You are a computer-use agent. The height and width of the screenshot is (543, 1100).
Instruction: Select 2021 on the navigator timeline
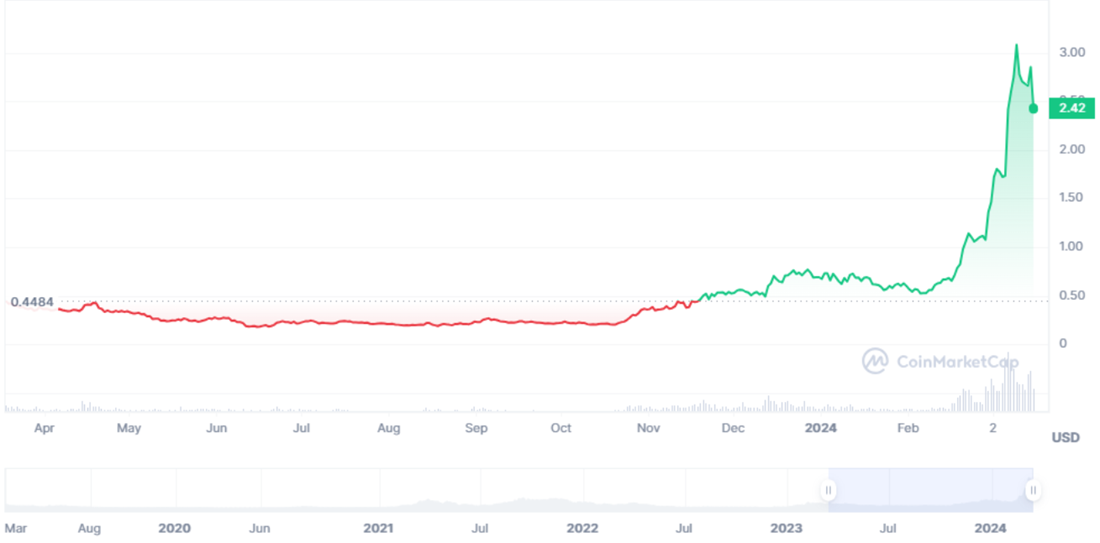[x=378, y=527]
